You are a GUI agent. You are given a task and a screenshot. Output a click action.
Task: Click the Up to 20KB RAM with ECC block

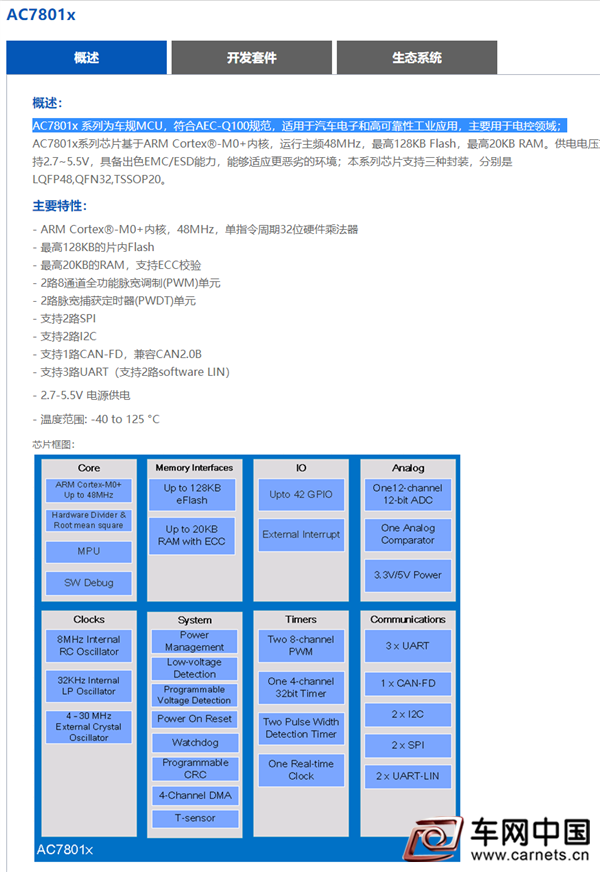[x=192, y=535]
